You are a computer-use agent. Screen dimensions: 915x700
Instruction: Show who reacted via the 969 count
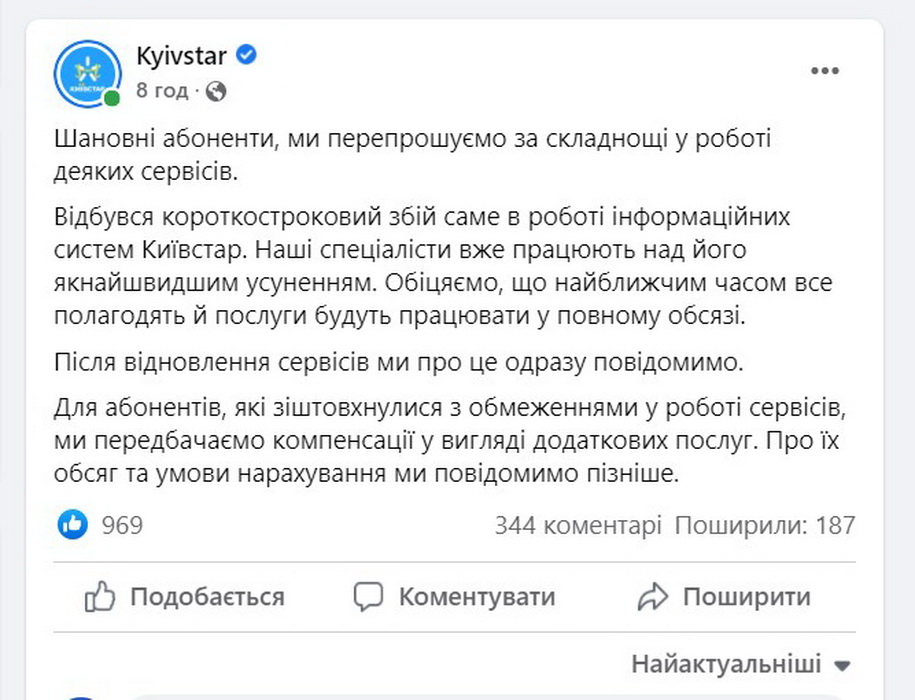pyautogui.click(x=123, y=525)
